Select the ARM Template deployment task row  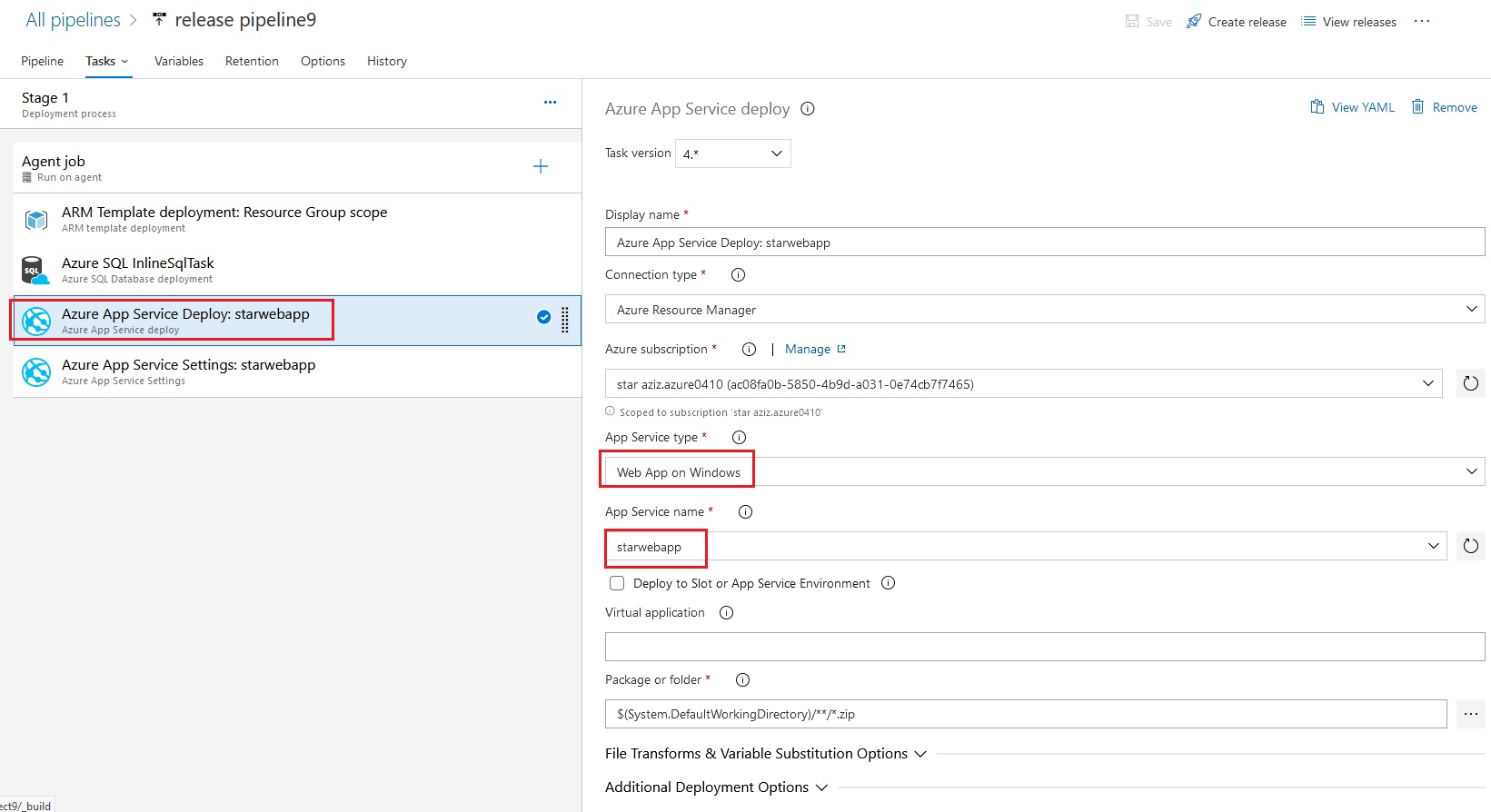(297, 219)
